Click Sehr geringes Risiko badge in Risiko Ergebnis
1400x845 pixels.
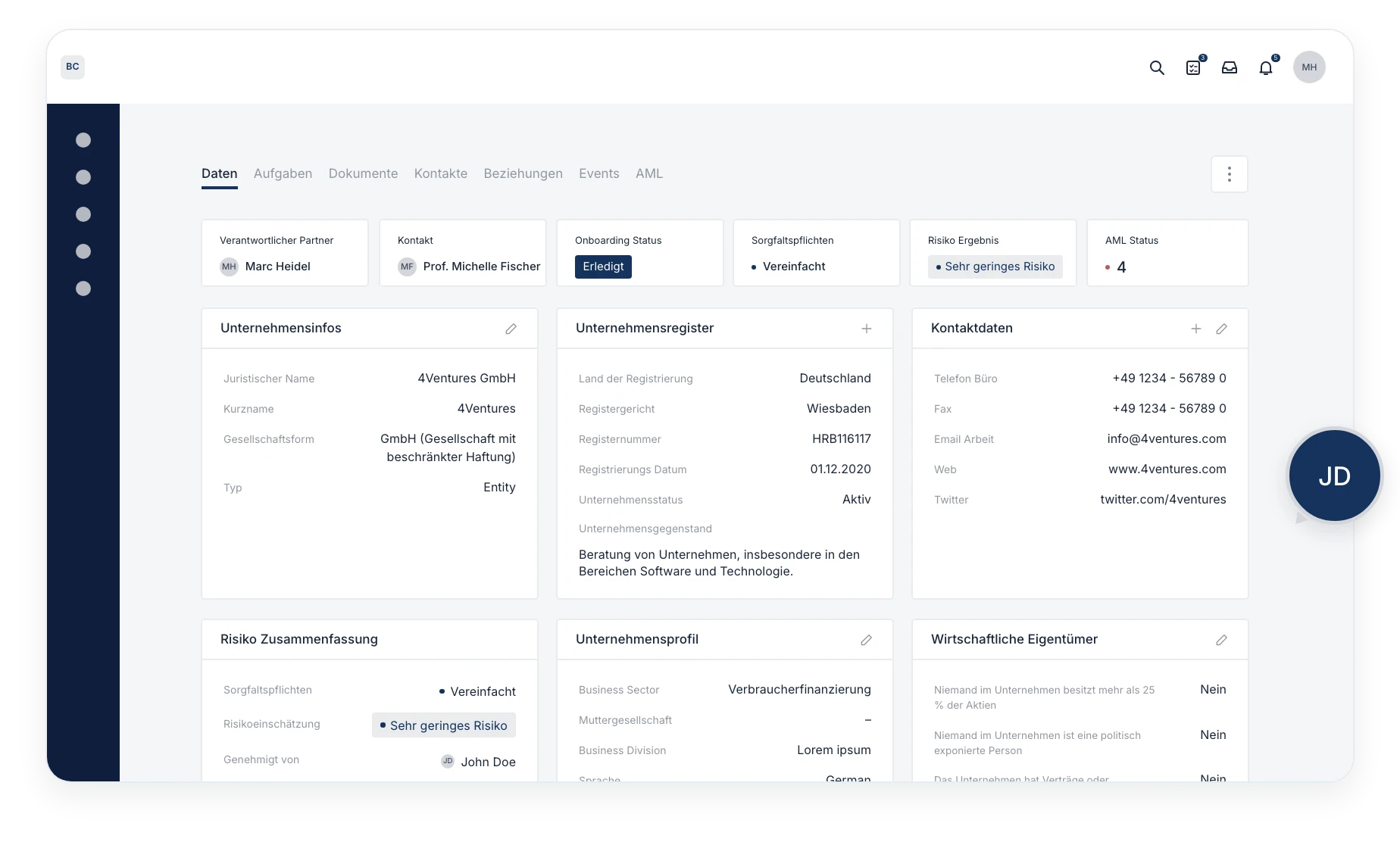point(995,267)
